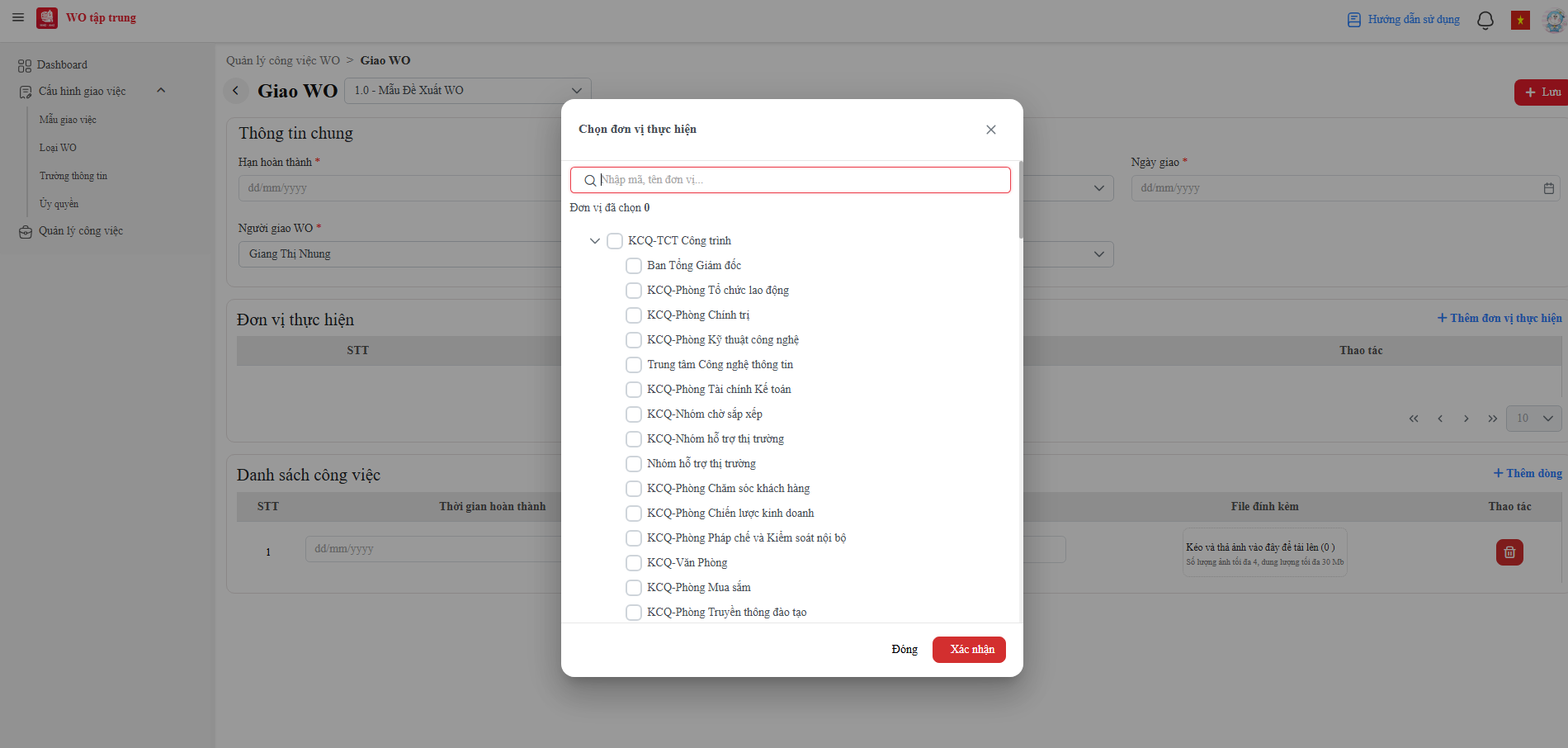Open Ủy quyền menu item

tap(59, 204)
